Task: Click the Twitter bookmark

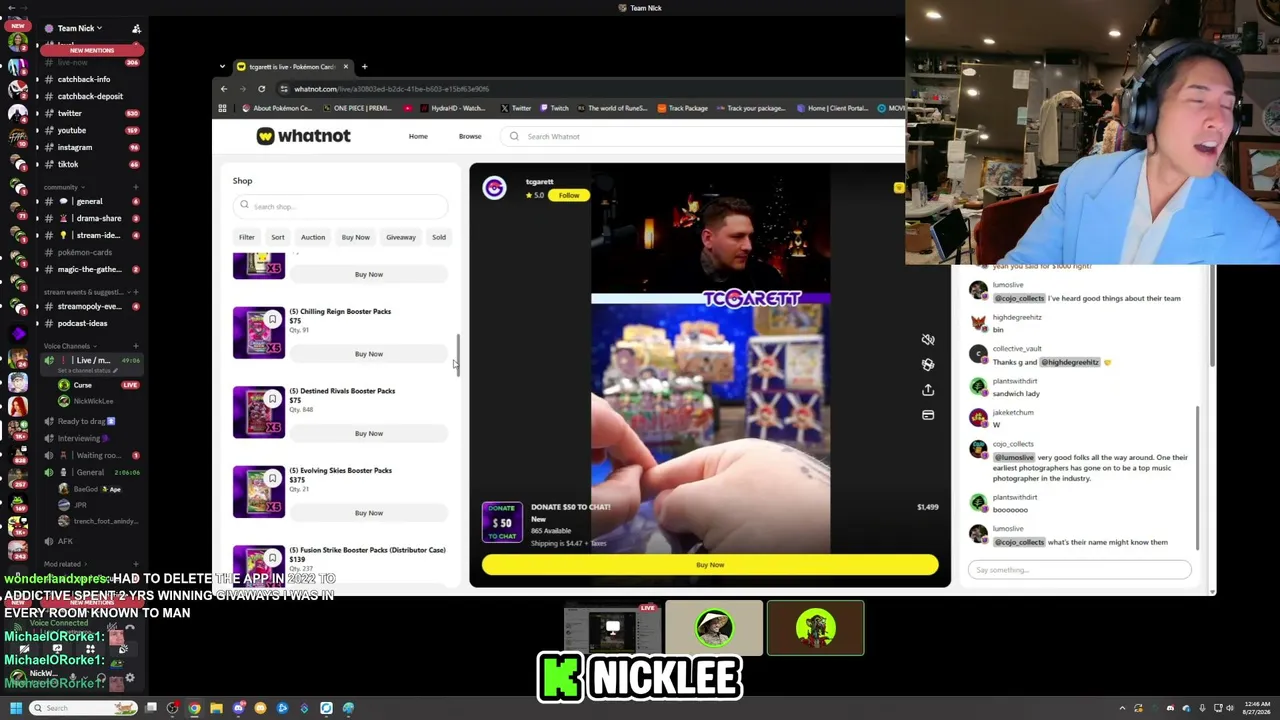Action: pos(515,108)
